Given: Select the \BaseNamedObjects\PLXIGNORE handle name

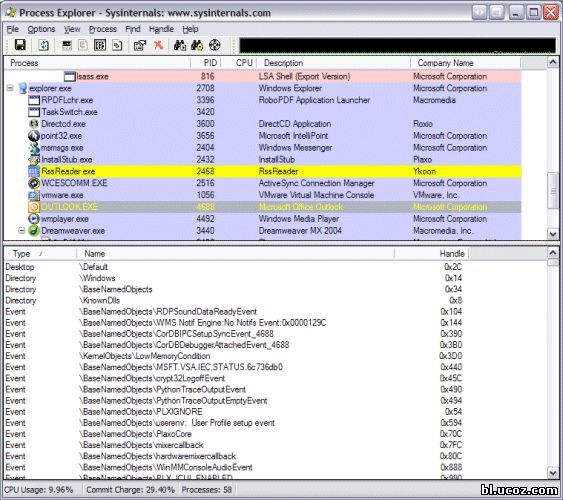Looking at the screenshot, I should coord(141,412).
